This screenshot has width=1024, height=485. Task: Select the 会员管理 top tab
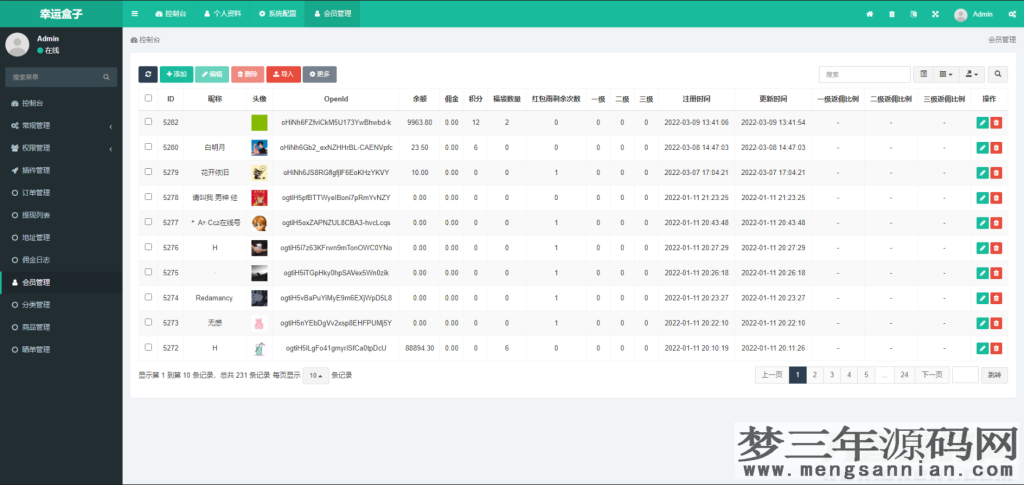pos(332,14)
